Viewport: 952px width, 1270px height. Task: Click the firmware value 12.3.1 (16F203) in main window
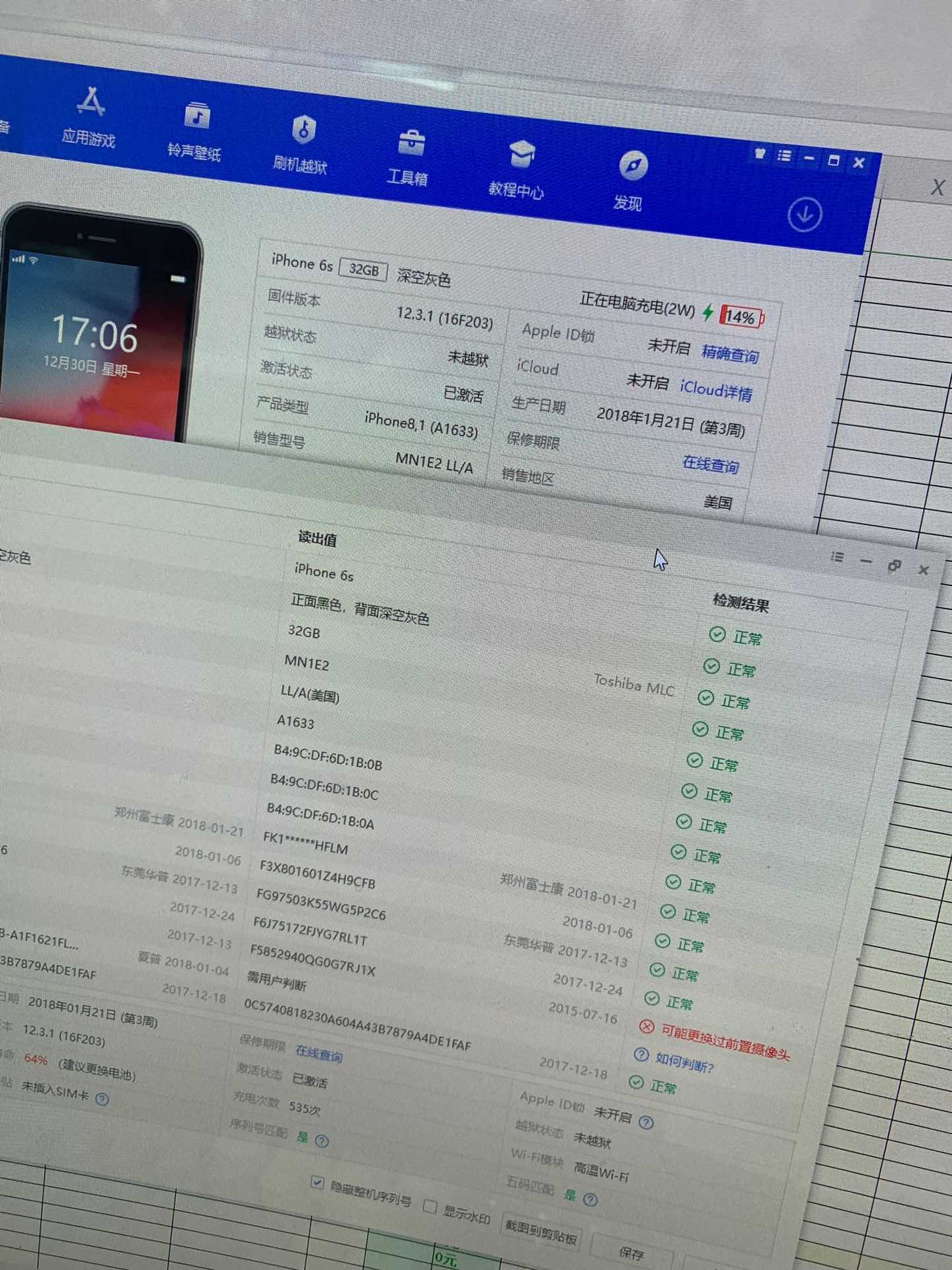coord(445,317)
